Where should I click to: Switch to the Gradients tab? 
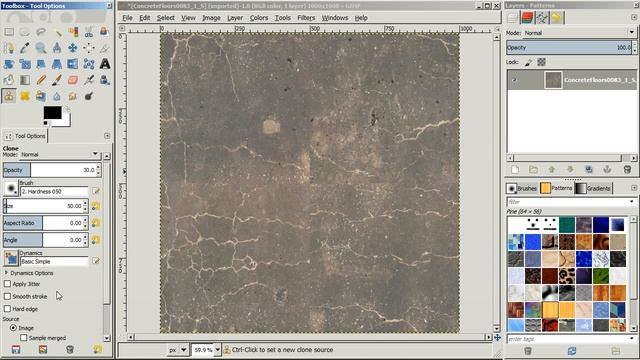click(x=593, y=188)
